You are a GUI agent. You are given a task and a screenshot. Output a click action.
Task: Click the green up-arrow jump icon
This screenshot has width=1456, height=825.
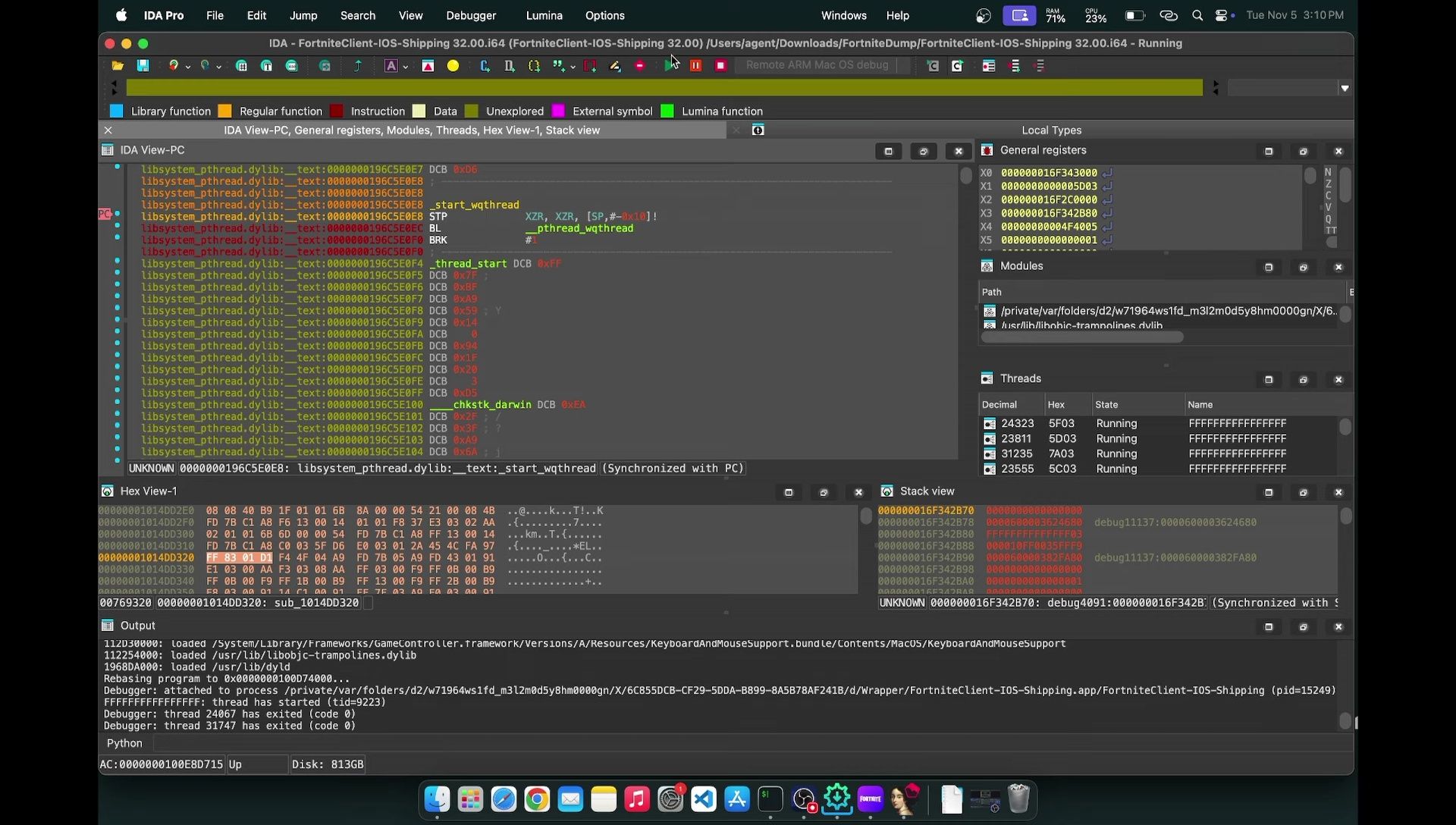(x=357, y=66)
